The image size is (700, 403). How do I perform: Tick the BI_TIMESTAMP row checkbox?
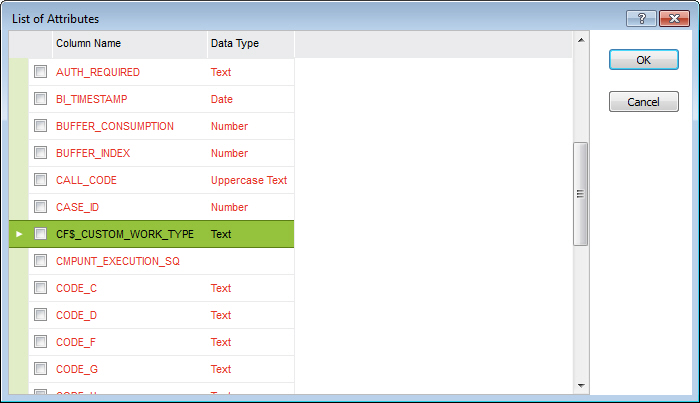pyautogui.click(x=40, y=99)
